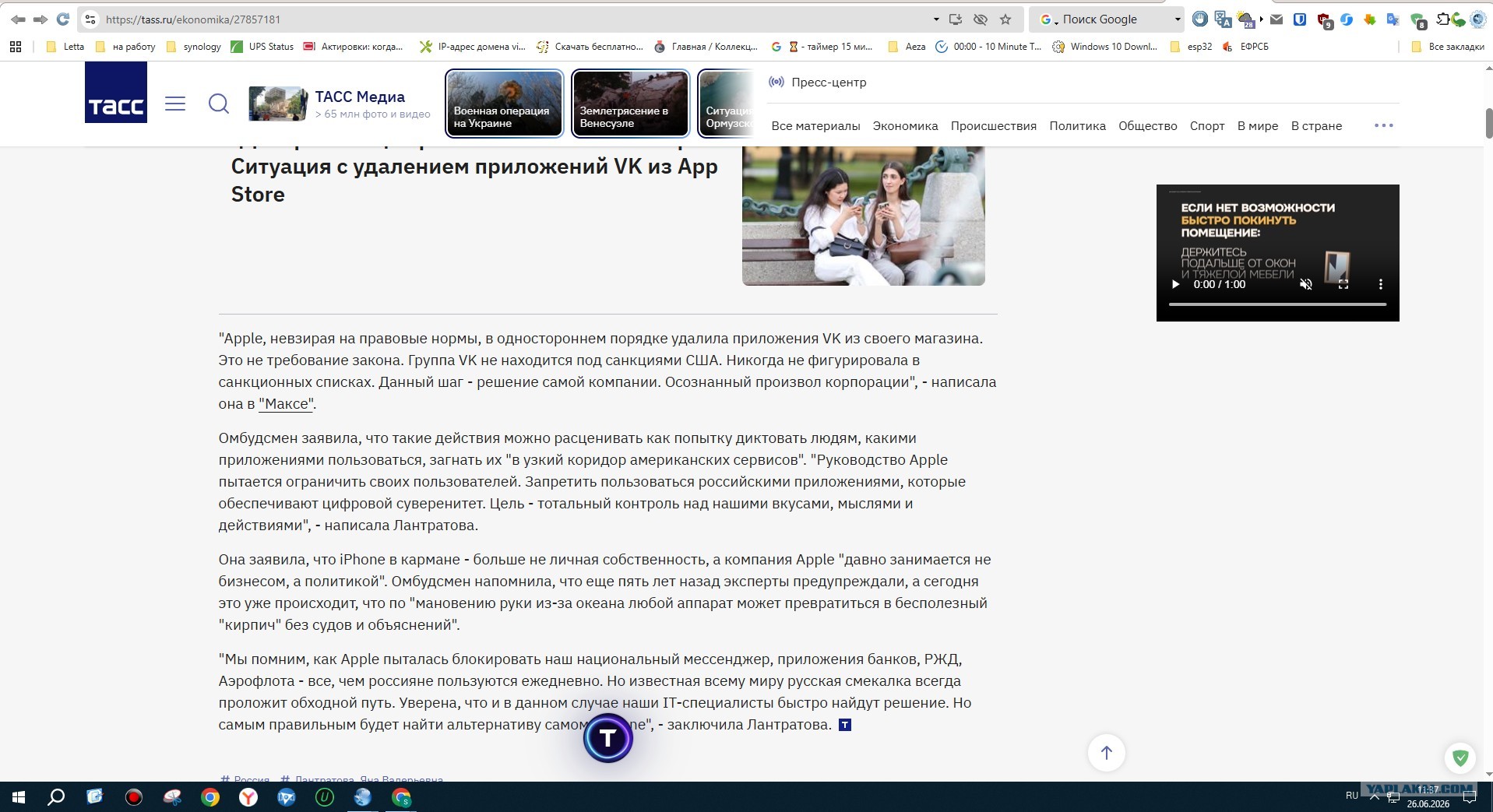
Task: Play the embedded safety video
Action: (x=1175, y=284)
